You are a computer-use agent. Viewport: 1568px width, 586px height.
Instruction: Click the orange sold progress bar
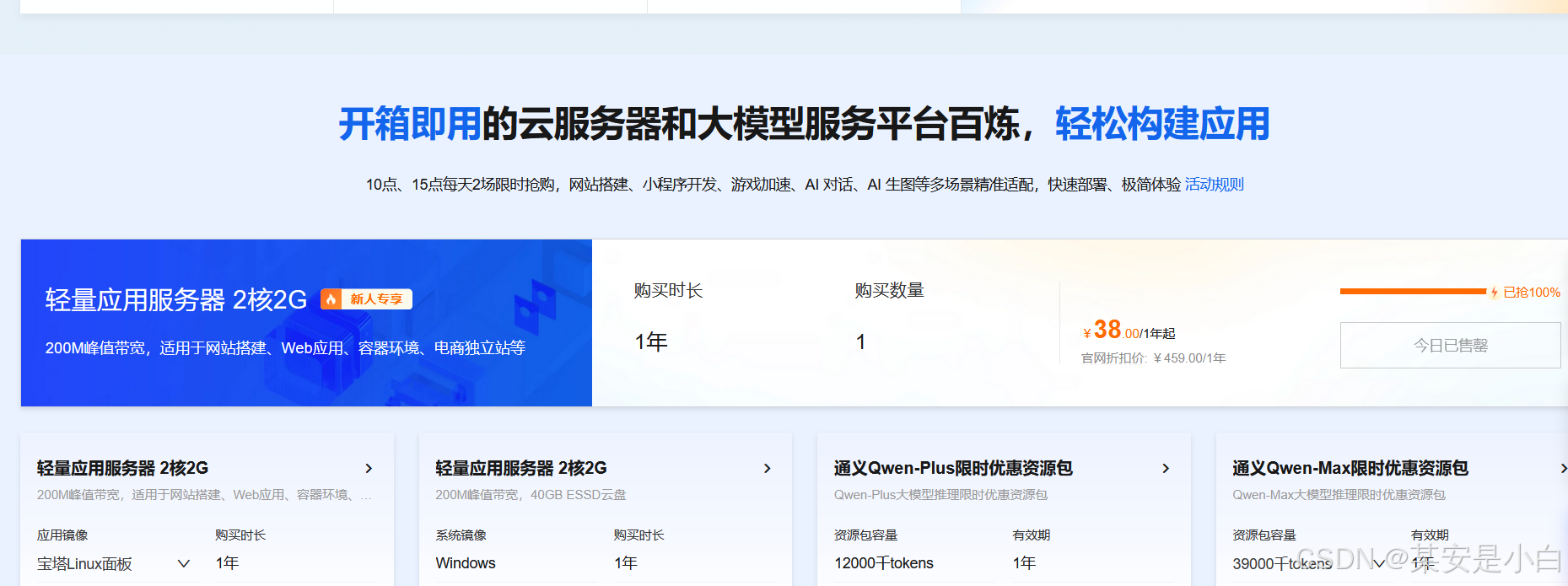[1413, 292]
